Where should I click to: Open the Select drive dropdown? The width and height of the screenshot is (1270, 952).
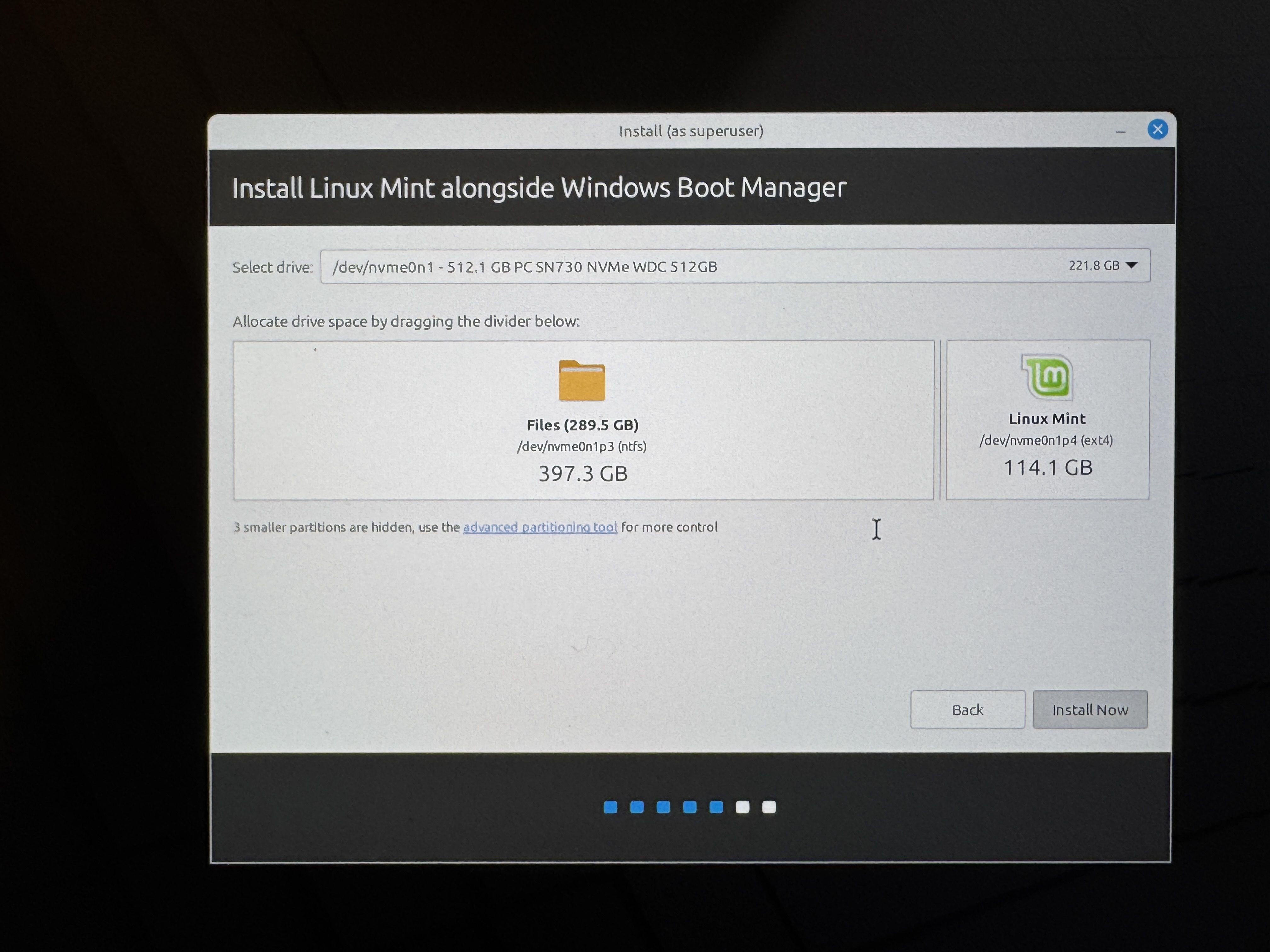coord(735,266)
